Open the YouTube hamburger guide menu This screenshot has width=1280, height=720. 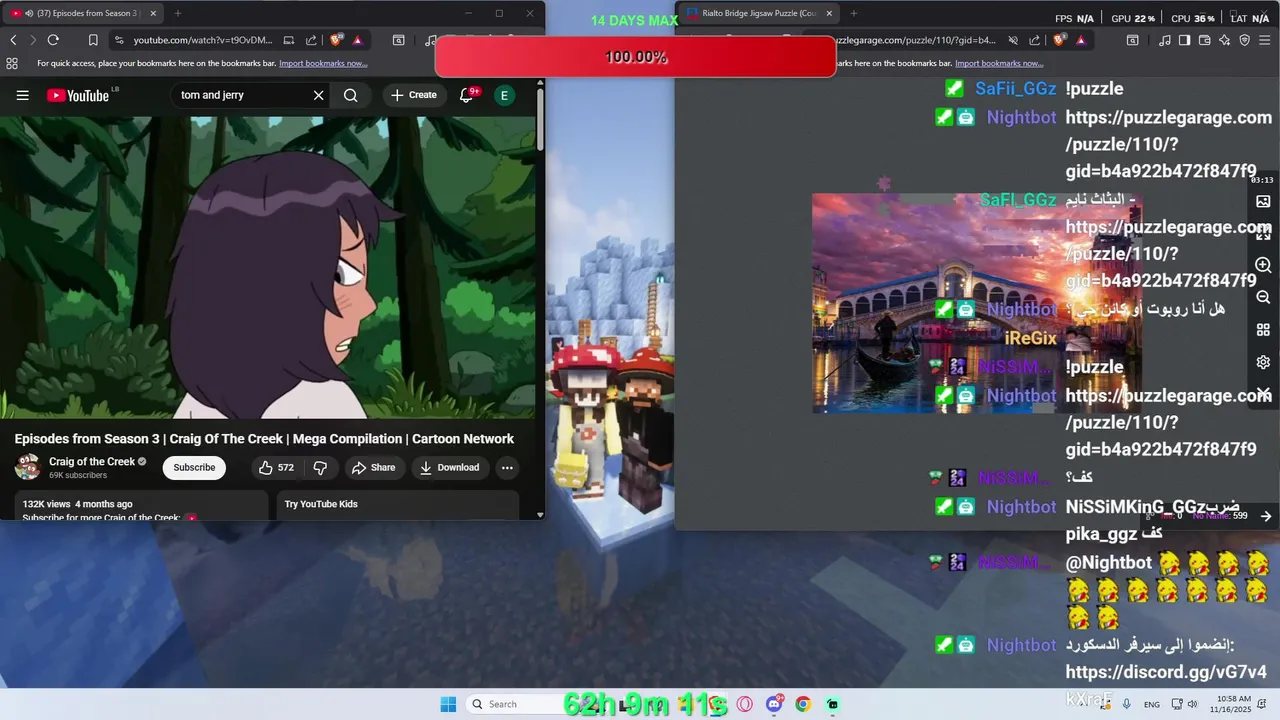coord(22,95)
